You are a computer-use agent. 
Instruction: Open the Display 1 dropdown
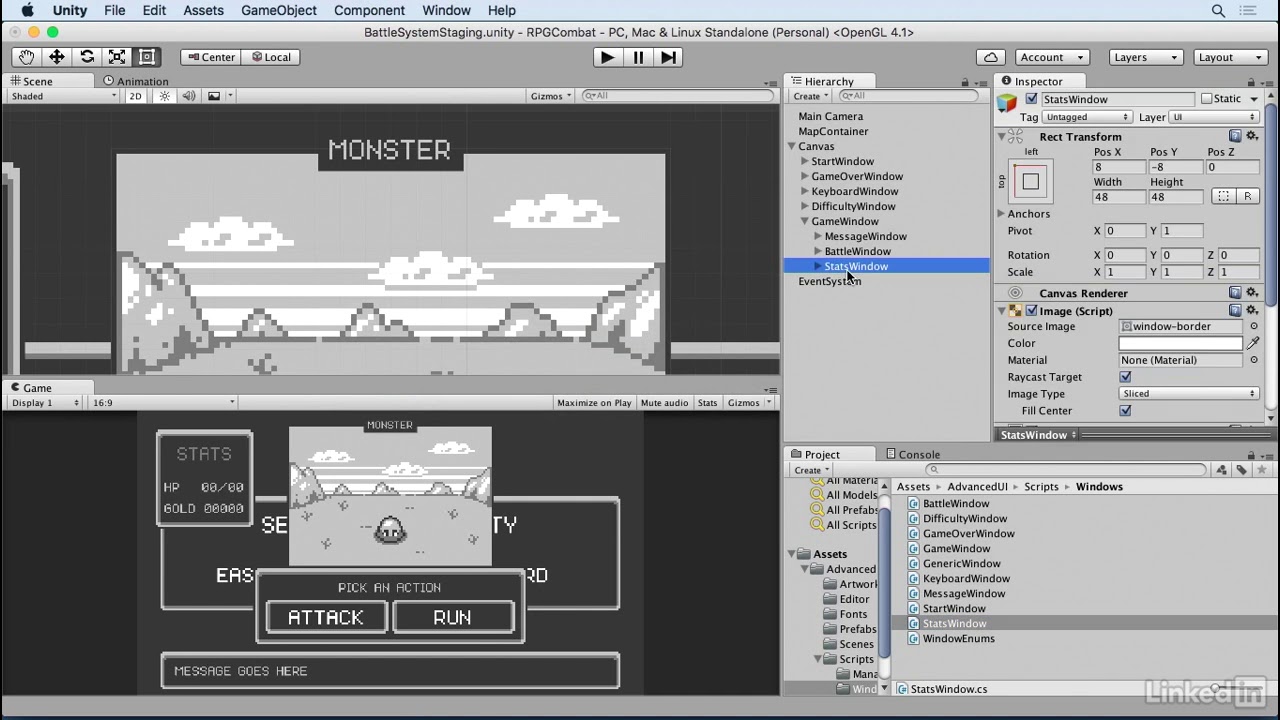coord(45,402)
